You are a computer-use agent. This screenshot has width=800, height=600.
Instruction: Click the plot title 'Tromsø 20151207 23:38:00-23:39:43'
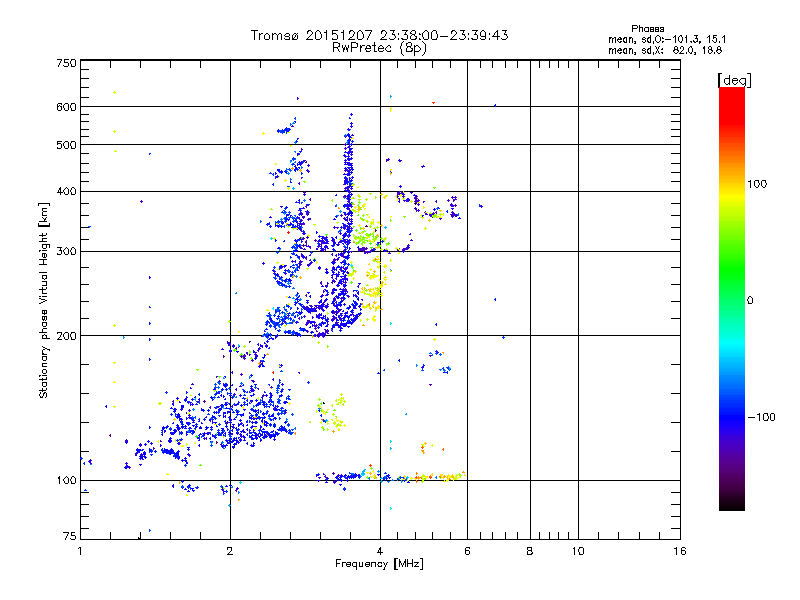(x=379, y=35)
